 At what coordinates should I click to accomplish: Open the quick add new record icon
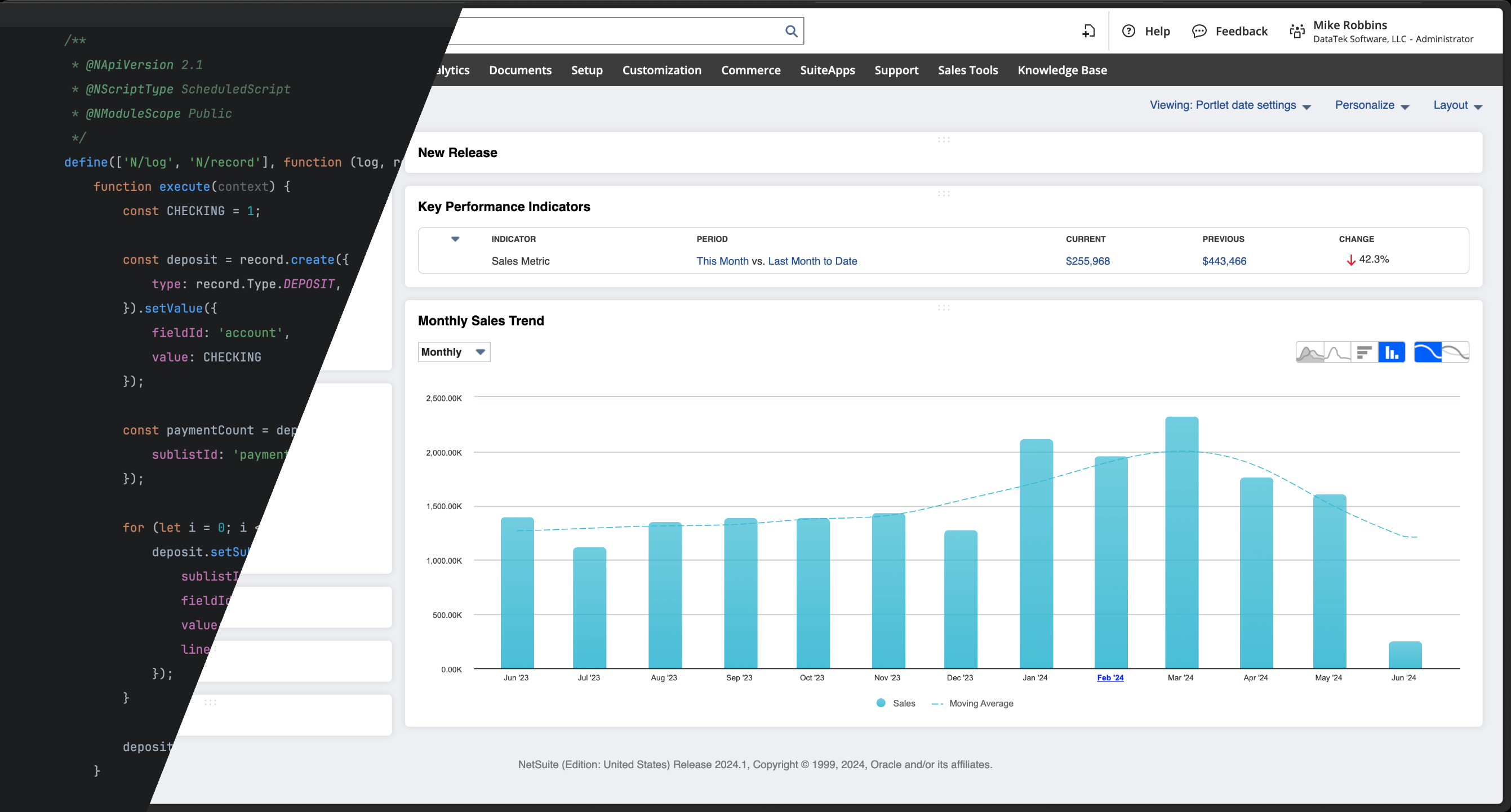click(1088, 31)
